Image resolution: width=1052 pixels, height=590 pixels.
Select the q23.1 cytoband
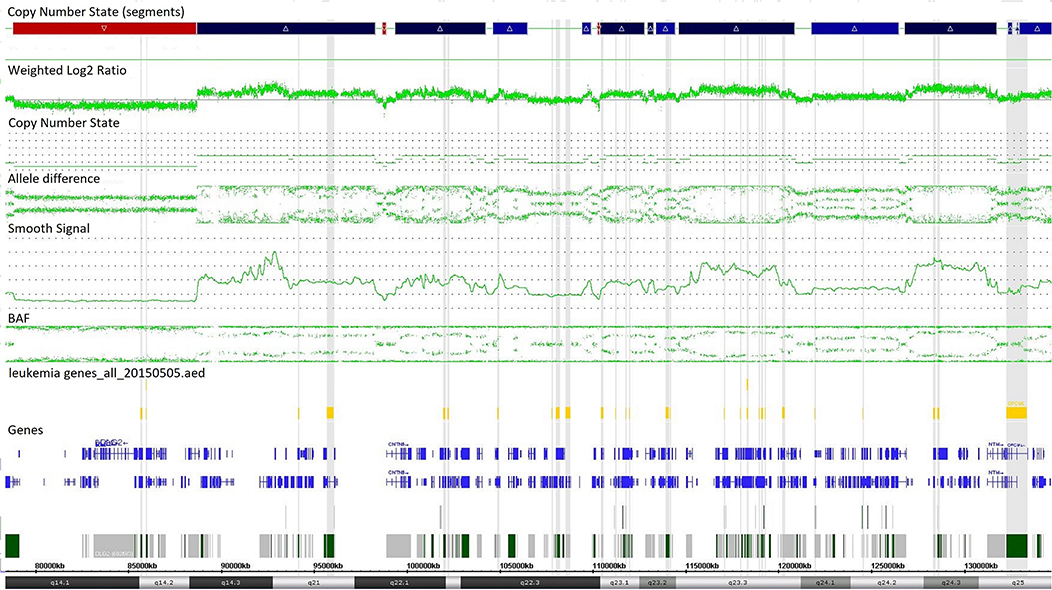point(619,583)
